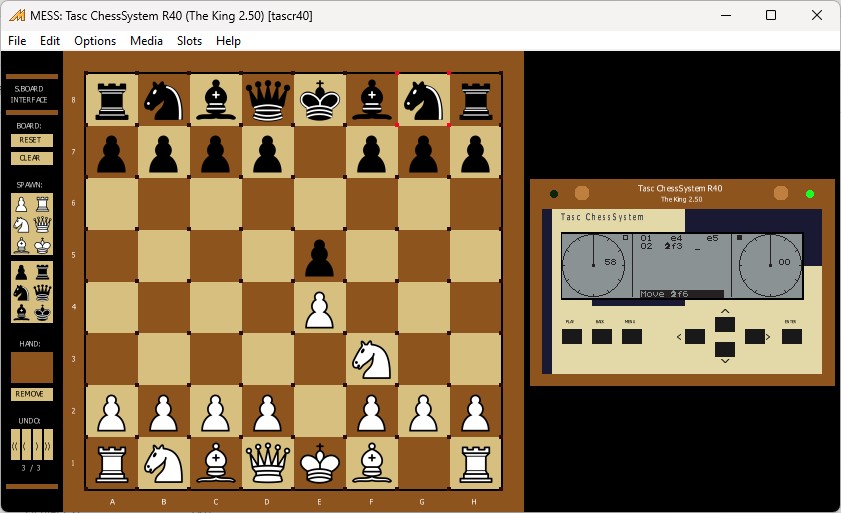The width and height of the screenshot is (841, 513).
Task: Select the white knight on f3
Action: (x=371, y=360)
